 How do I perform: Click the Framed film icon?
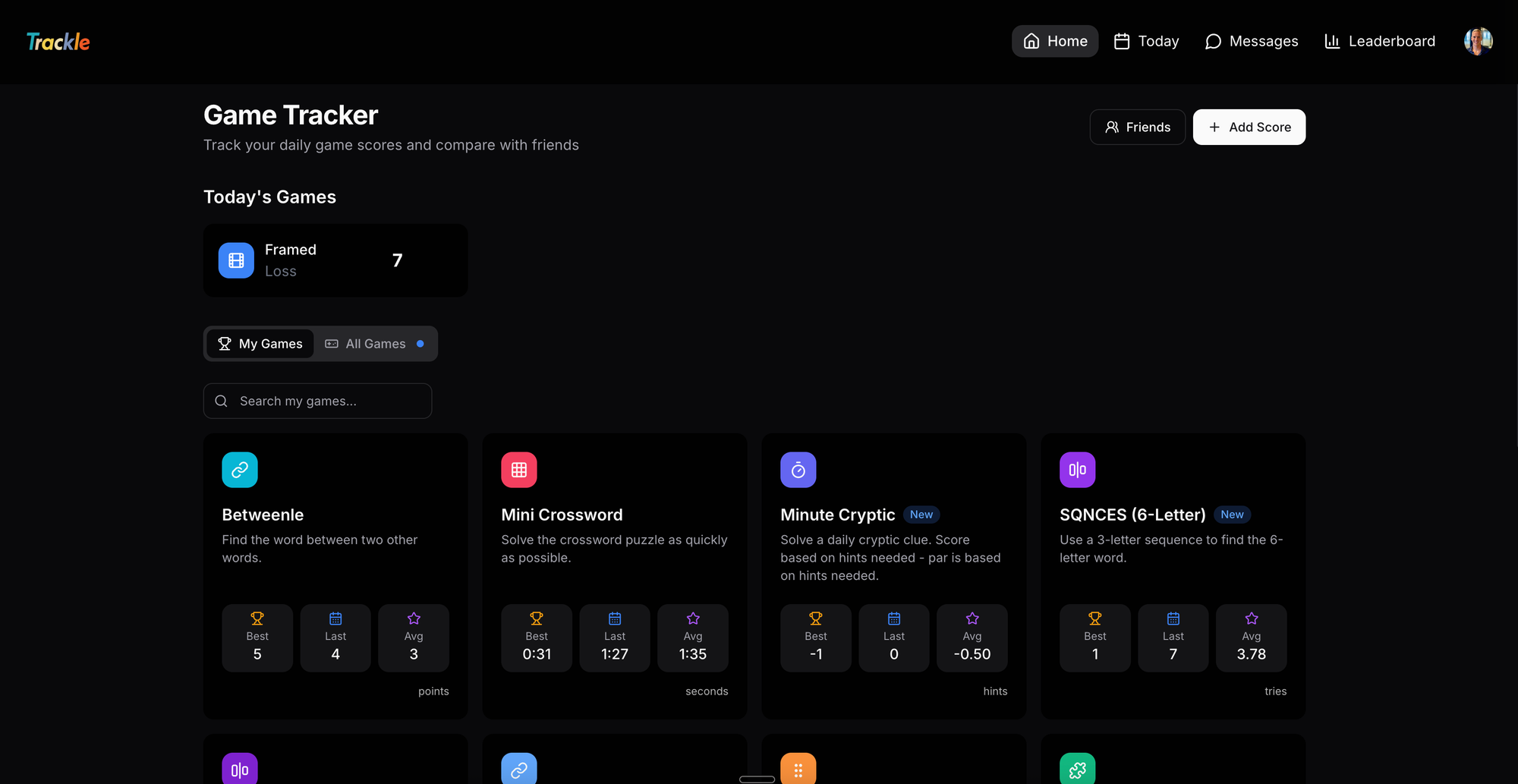[x=236, y=260]
